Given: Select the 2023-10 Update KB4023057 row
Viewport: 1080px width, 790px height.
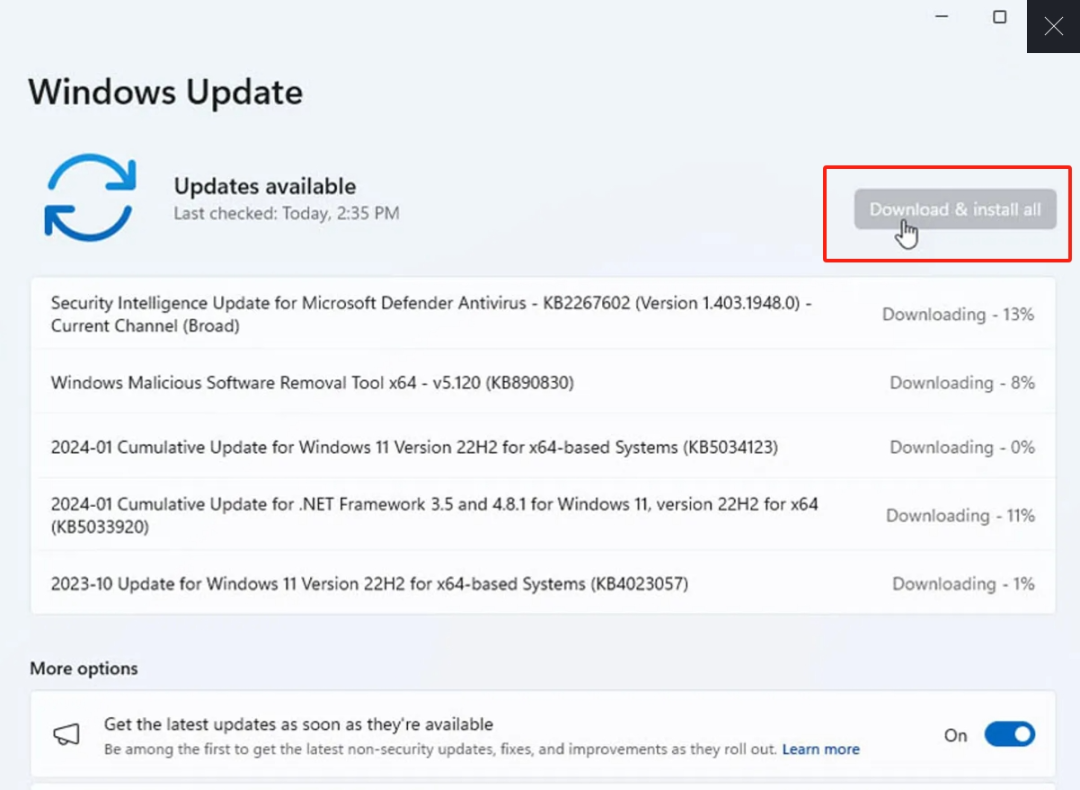Looking at the screenshot, I should pyautogui.click(x=543, y=583).
